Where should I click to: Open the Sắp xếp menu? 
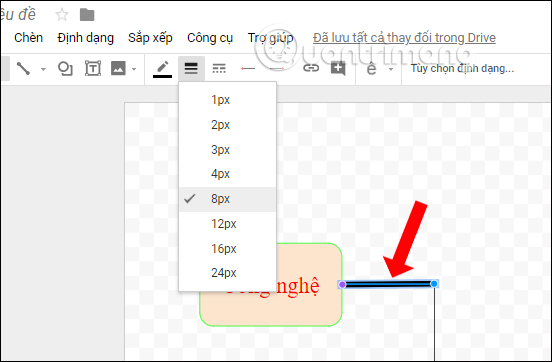pyautogui.click(x=150, y=38)
